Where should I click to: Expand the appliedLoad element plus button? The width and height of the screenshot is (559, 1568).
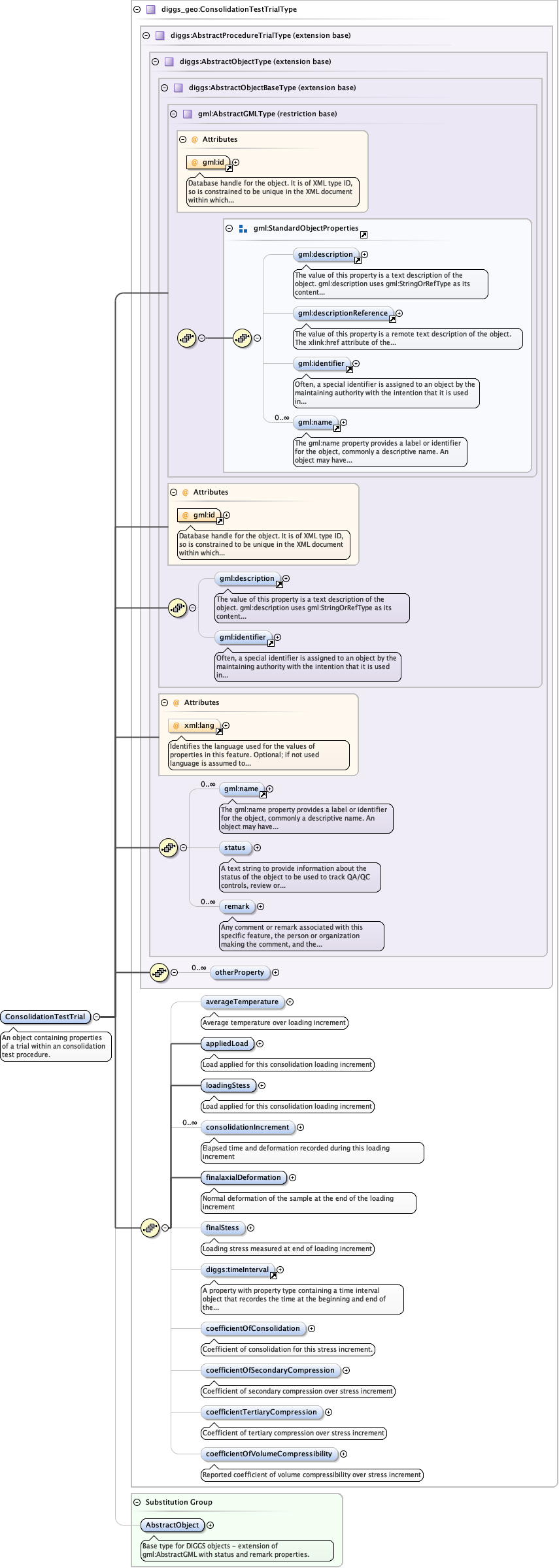[x=260, y=1043]
